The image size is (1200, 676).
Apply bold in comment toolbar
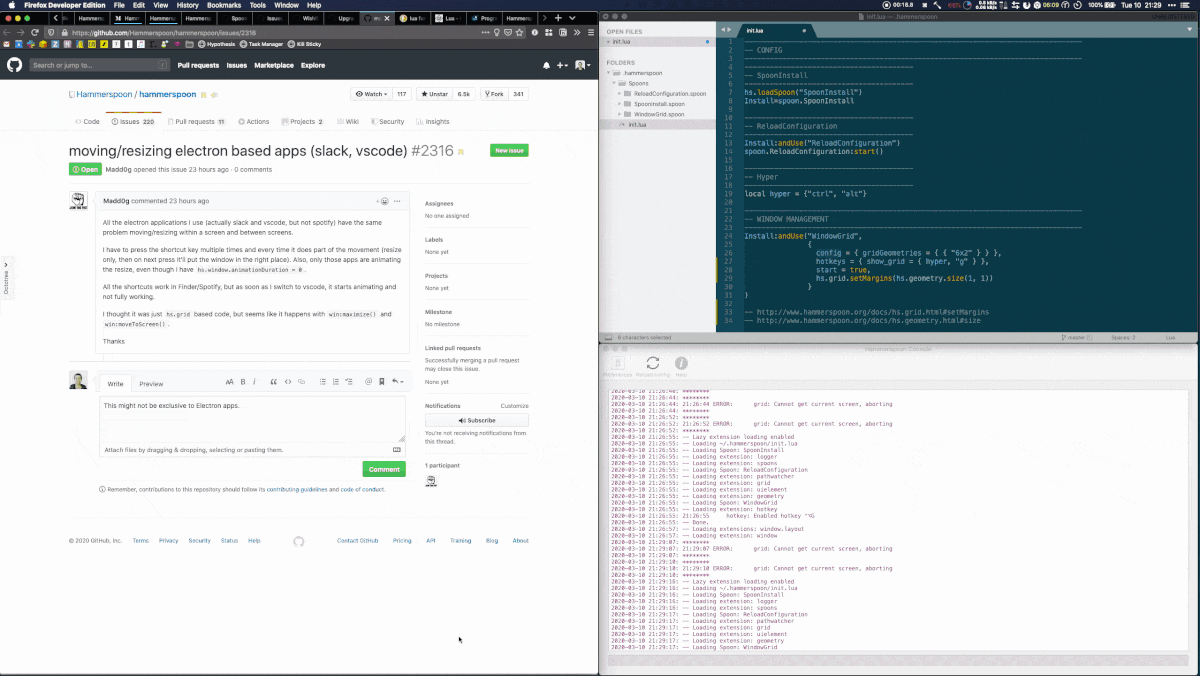tap(243, 382)
